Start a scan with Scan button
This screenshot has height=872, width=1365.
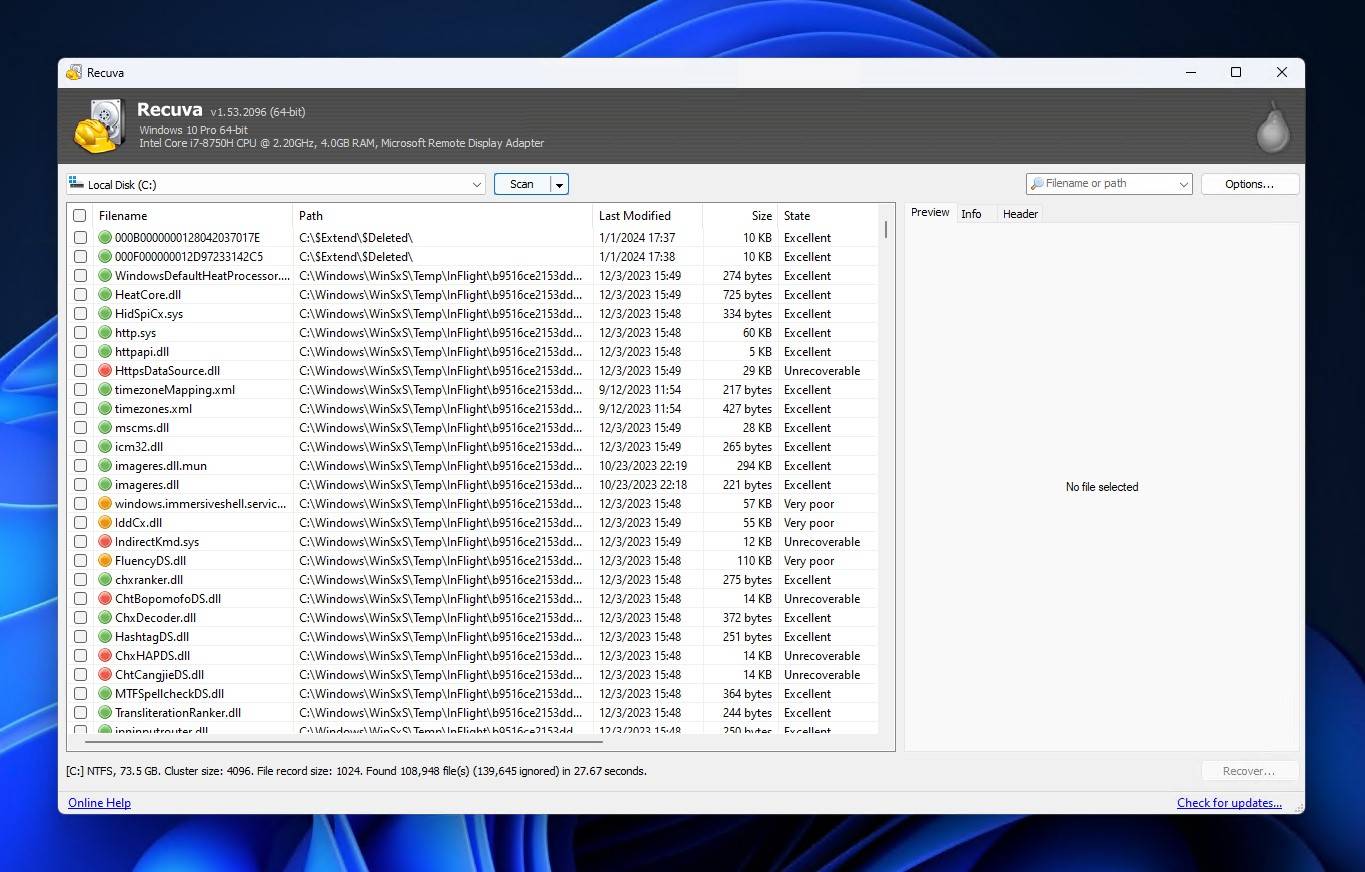[x=522, y=184]
